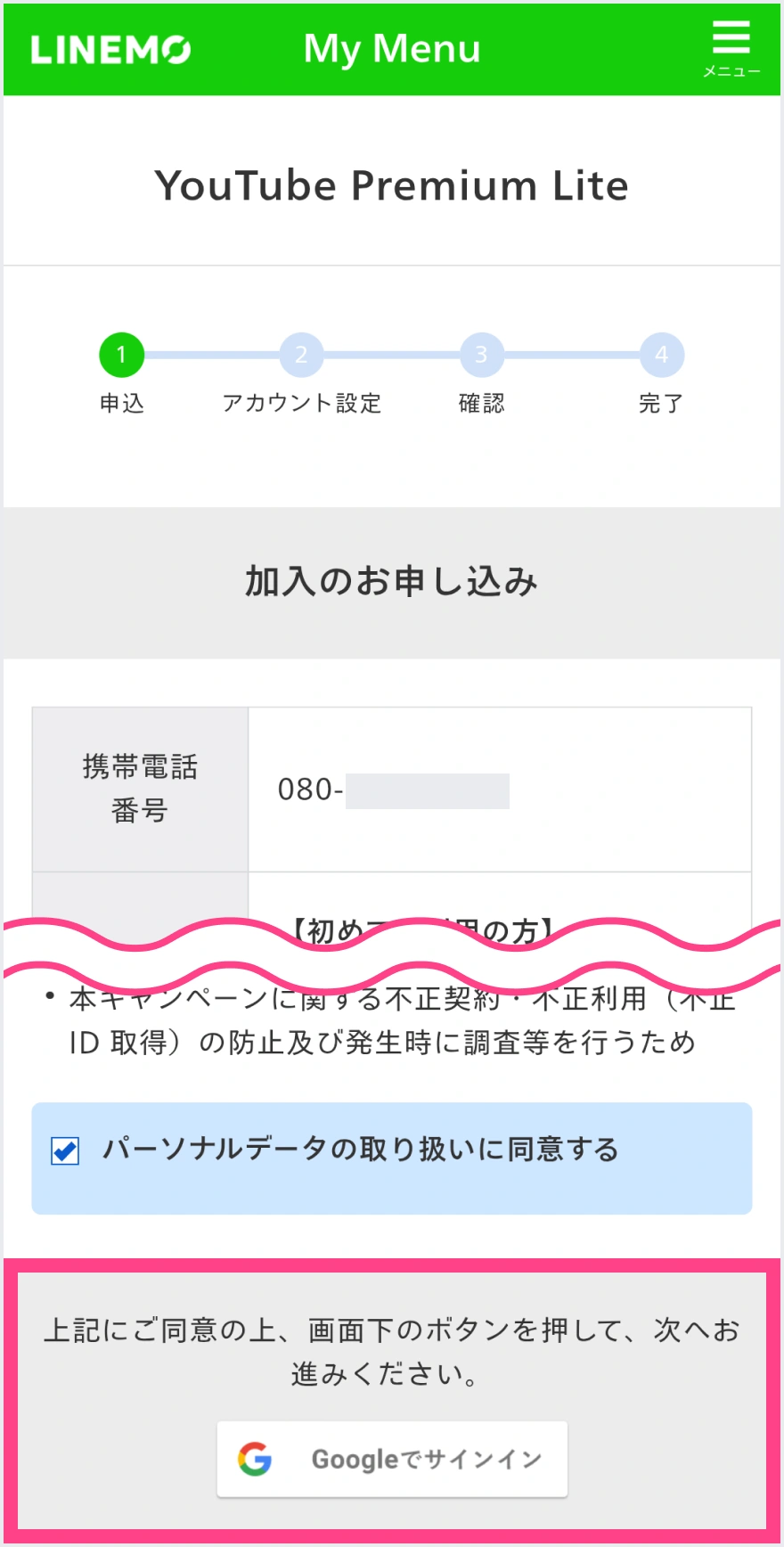Click the 加入のお申し込み section header
The width and height of the screenshot is (784, 1547).
392,582
